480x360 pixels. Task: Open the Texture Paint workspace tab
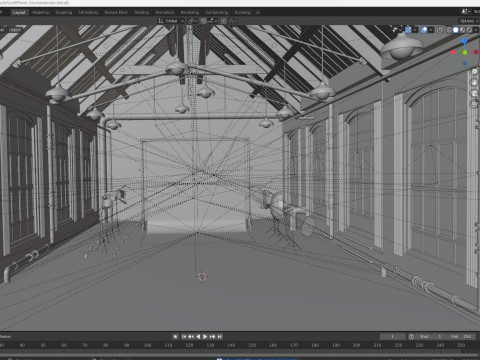point(116,12)
